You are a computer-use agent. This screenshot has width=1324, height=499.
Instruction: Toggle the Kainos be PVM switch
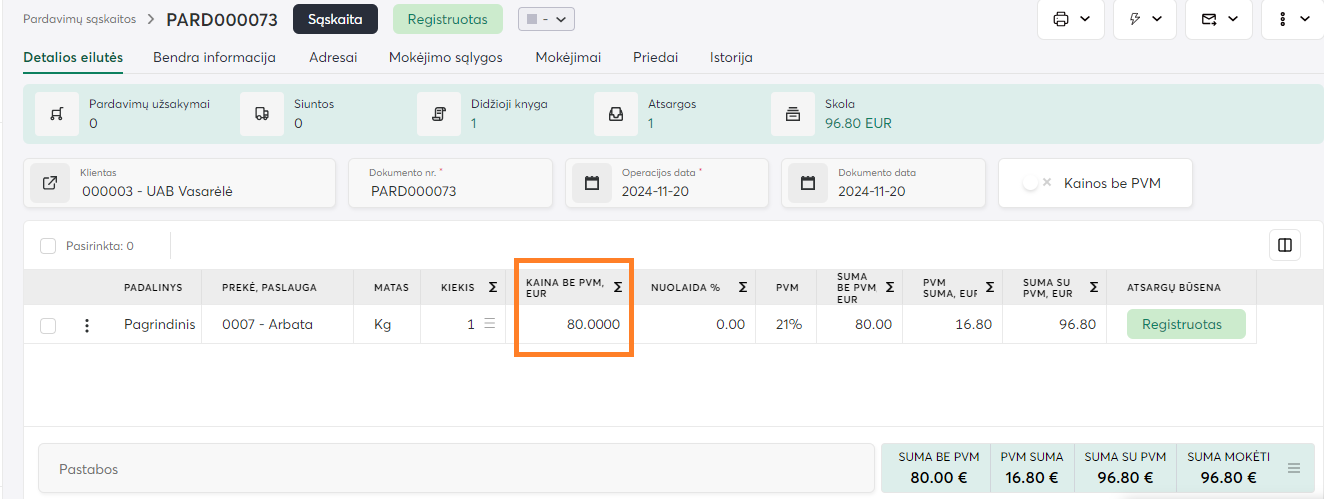1035,184
